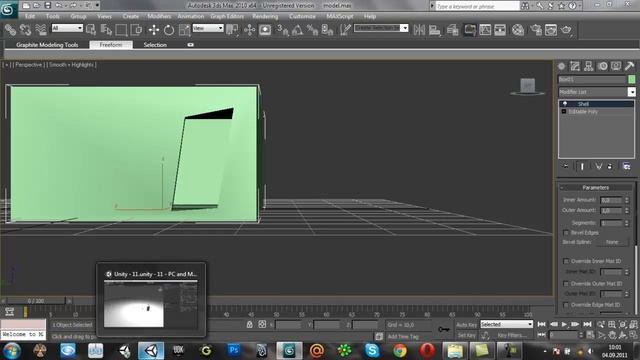This screenshot has width=640, height=360.
Task: Open the Rendered Frame Window
Action: pyautogui.click(x=551, y=30)
